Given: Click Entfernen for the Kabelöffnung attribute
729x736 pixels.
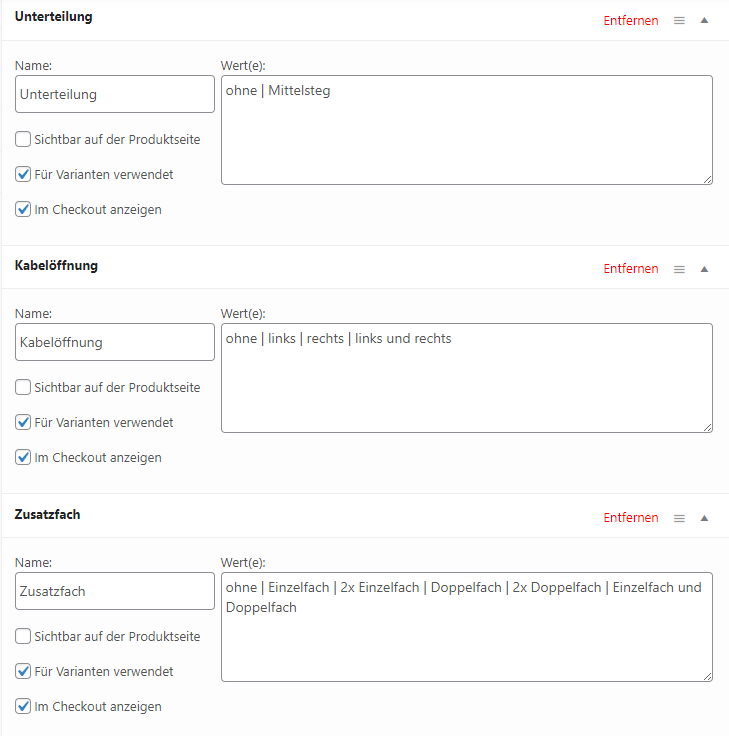Looking at the screenshot, I should (x=631, y=269).
